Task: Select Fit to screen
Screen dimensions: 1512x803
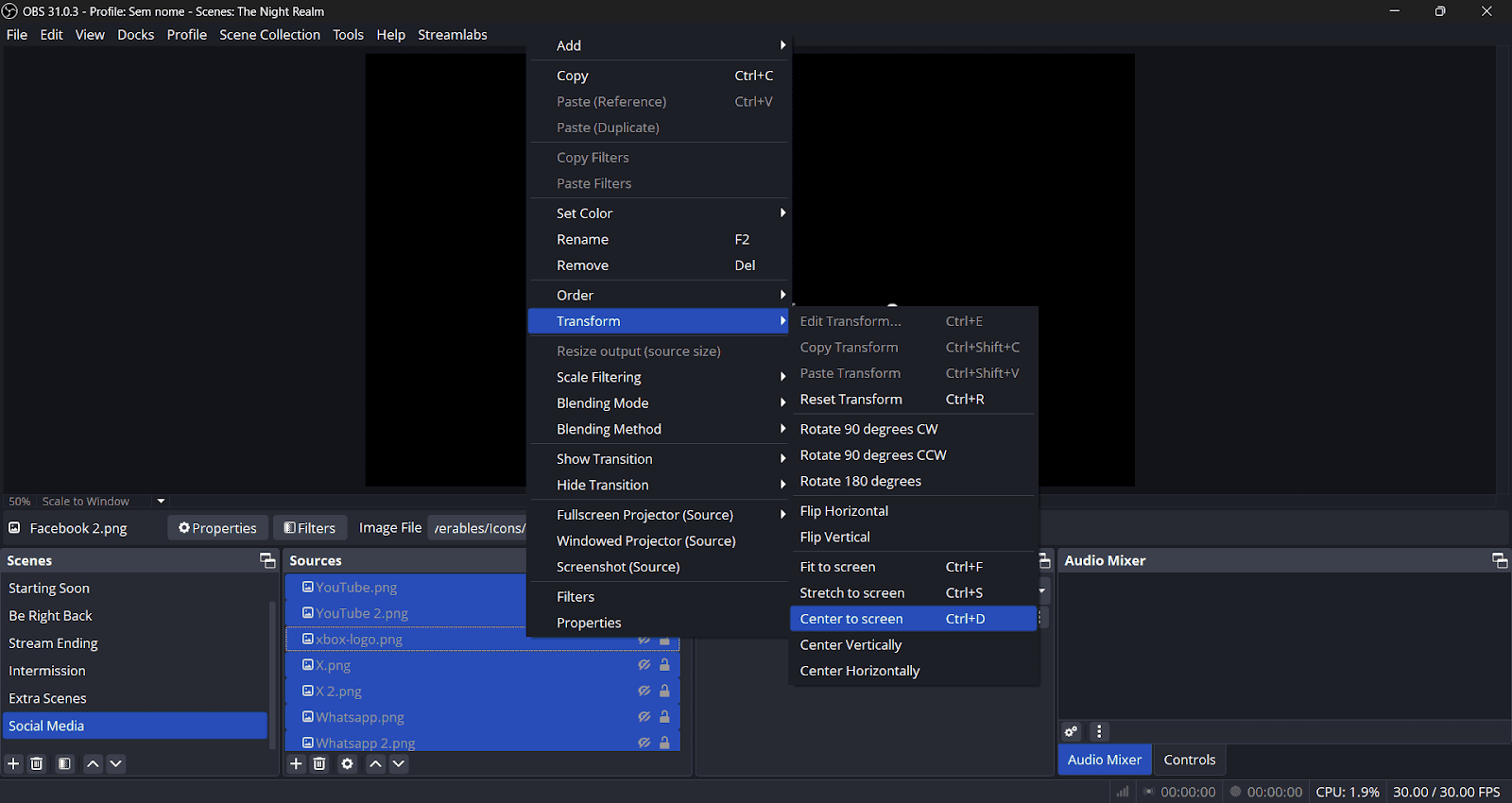Action: pyautogui.click(x=913, y=567)
